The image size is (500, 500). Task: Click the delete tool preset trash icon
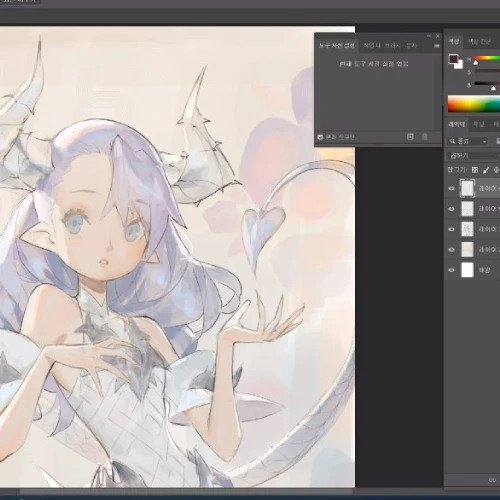tap(424, 137)
